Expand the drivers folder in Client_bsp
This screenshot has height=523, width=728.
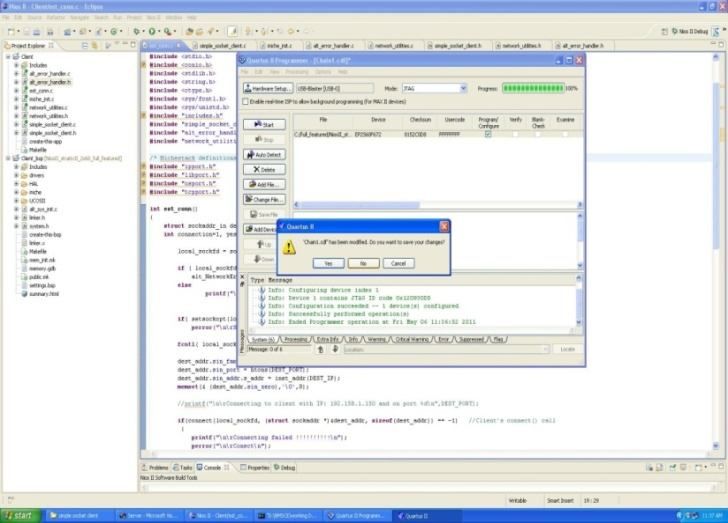pyautogui.click(x=16, y=175)
